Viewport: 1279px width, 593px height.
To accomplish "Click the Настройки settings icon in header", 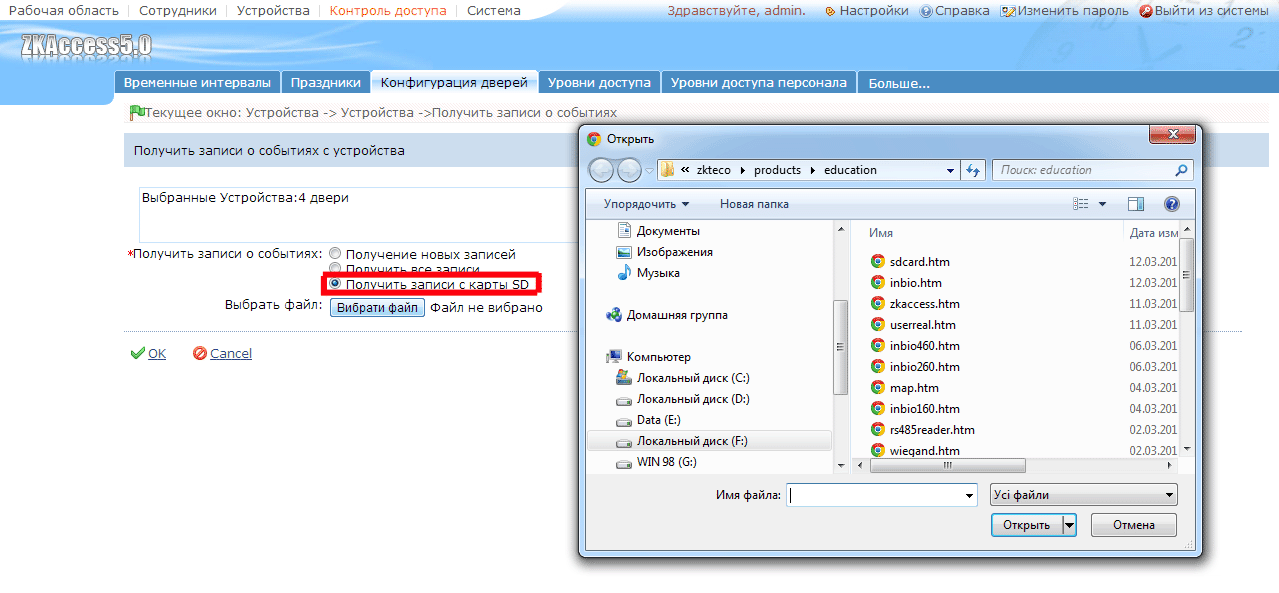I will coord(830,11).
